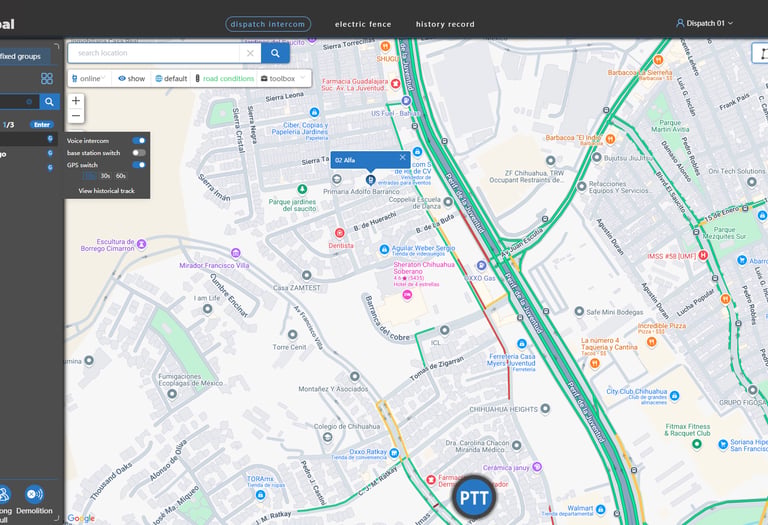Toggle road conditions traffic layer
768x525 pixels.
[224, 78]
